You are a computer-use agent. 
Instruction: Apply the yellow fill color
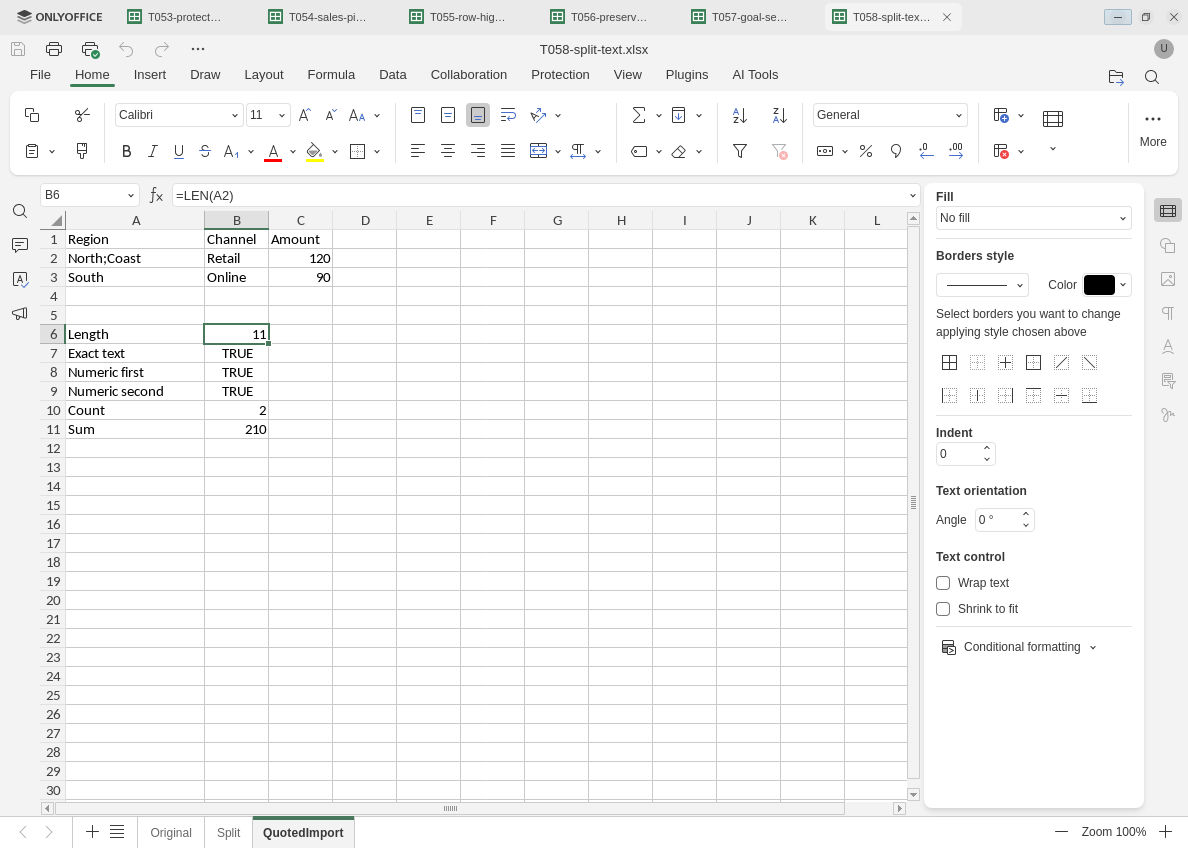click(314, 152)
